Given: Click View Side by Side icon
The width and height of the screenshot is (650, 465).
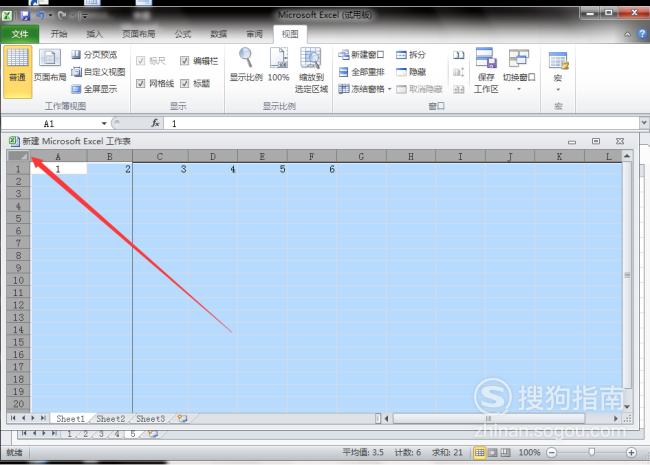Looking at the screenshot, I should [x=458, y=54].
